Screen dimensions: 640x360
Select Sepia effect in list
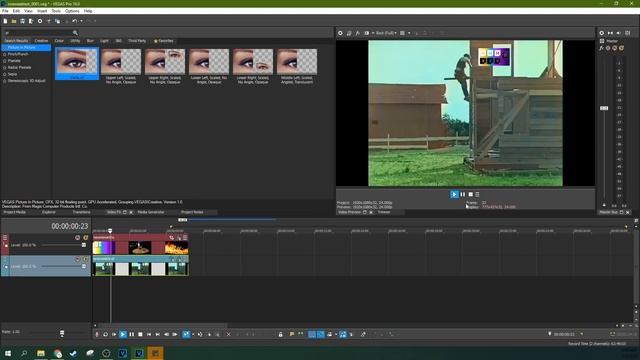tap(12, 74)
